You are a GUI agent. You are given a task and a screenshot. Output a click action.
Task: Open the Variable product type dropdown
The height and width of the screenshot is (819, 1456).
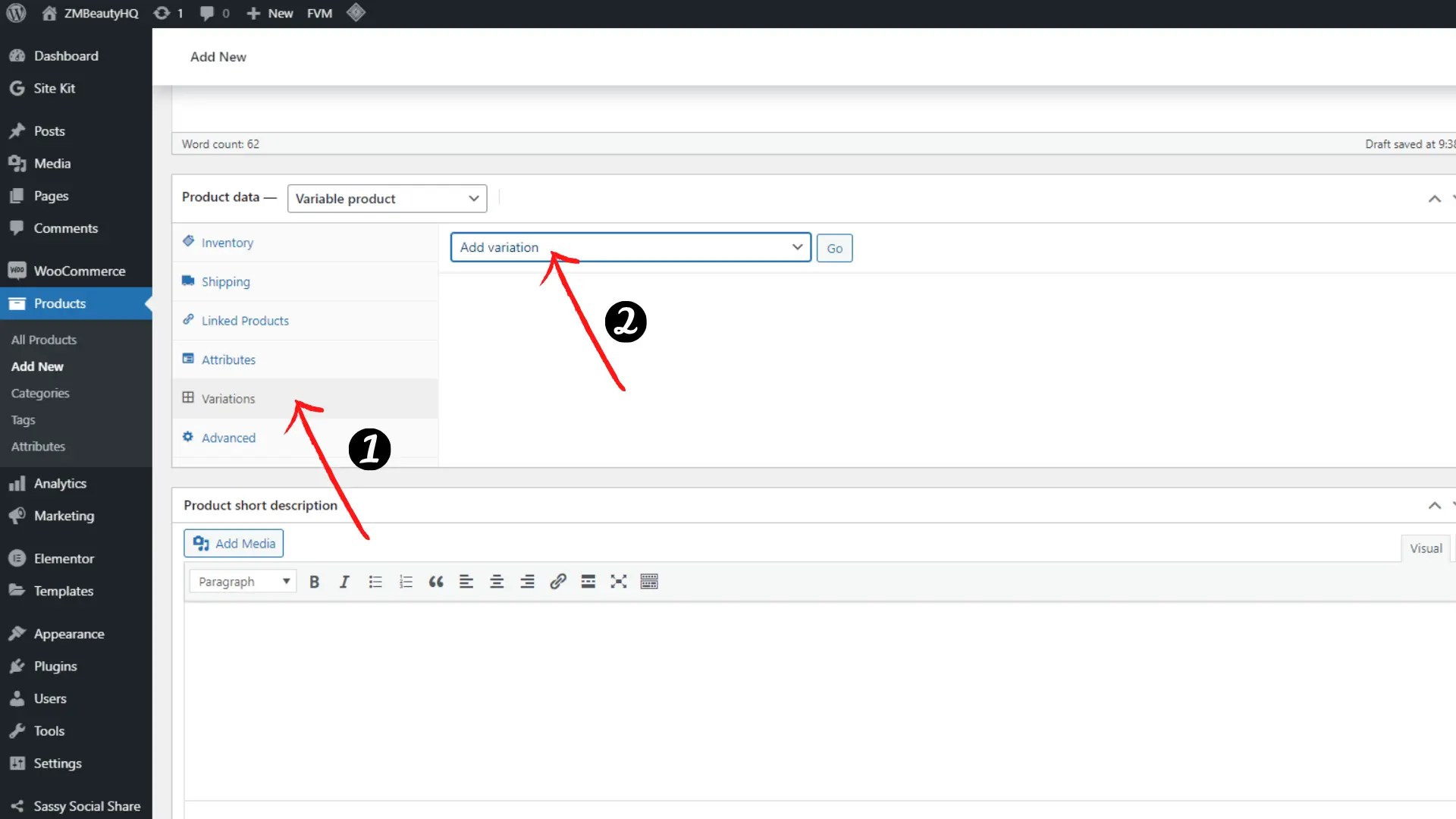pyautogui.click(x=387, y=199)
